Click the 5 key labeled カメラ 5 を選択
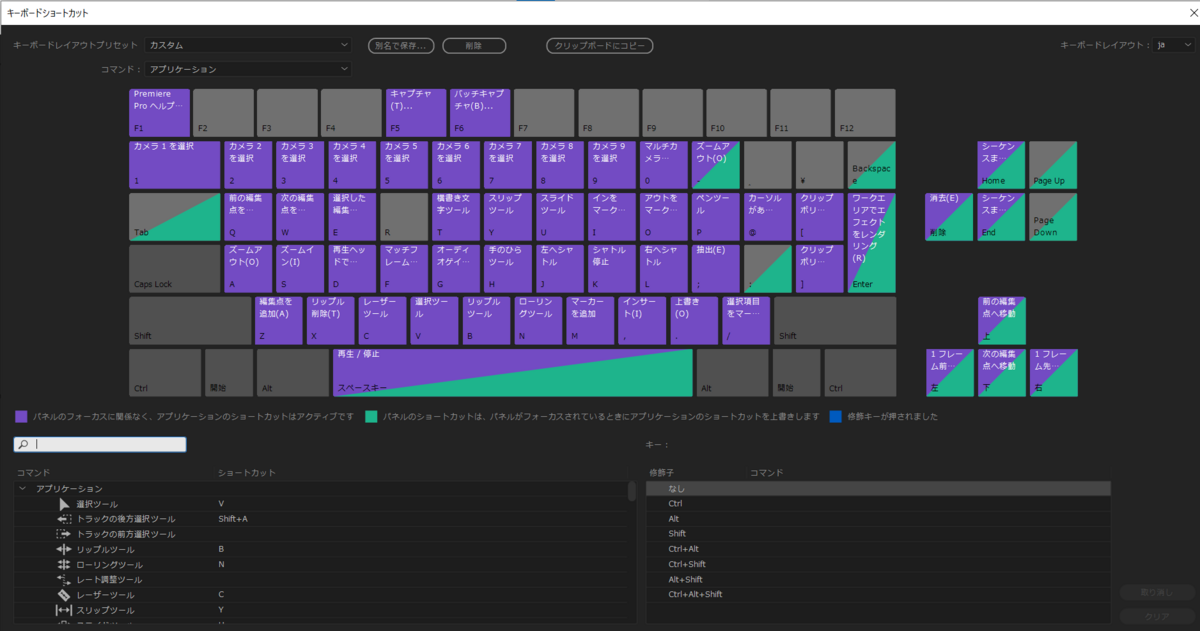Image resolution: width=1200 pixels, height=631 pixels. [405, 164]
